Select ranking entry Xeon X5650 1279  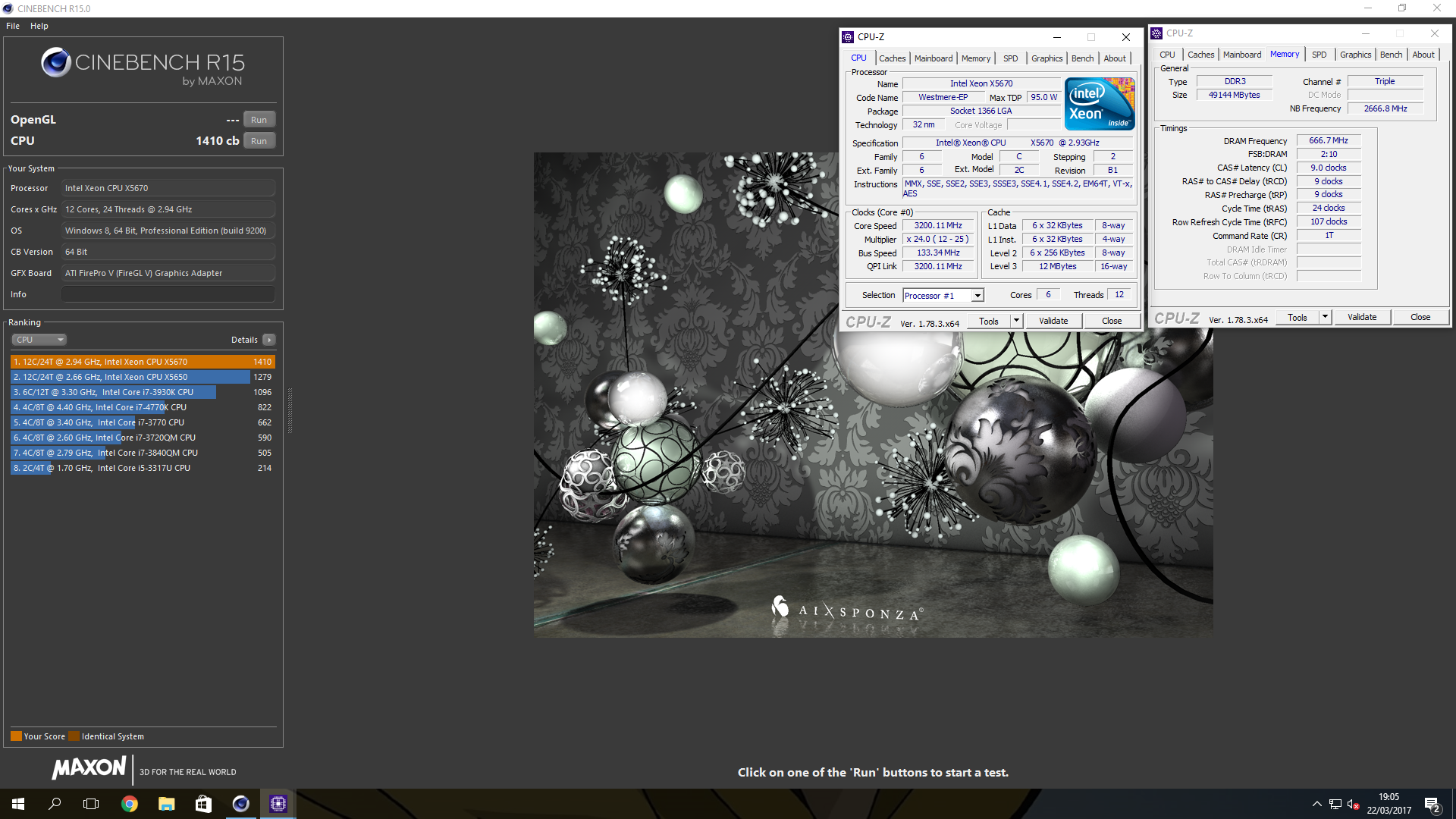tap(143, 377)
